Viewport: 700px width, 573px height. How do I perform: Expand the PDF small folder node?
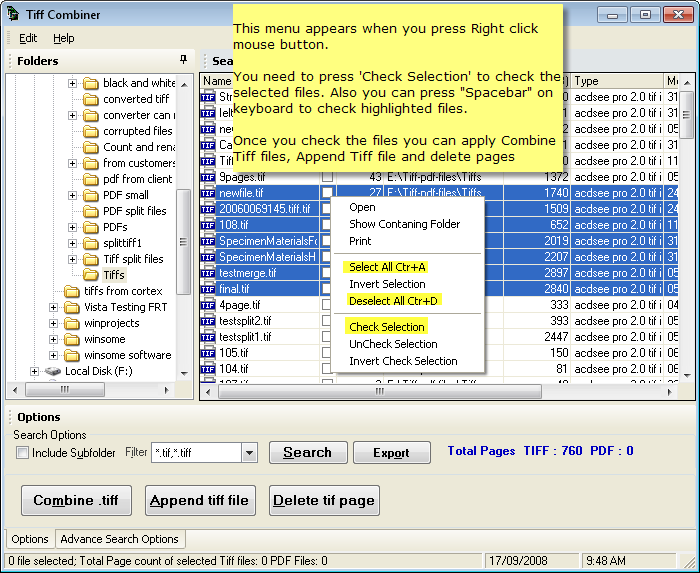pos(73,195)
